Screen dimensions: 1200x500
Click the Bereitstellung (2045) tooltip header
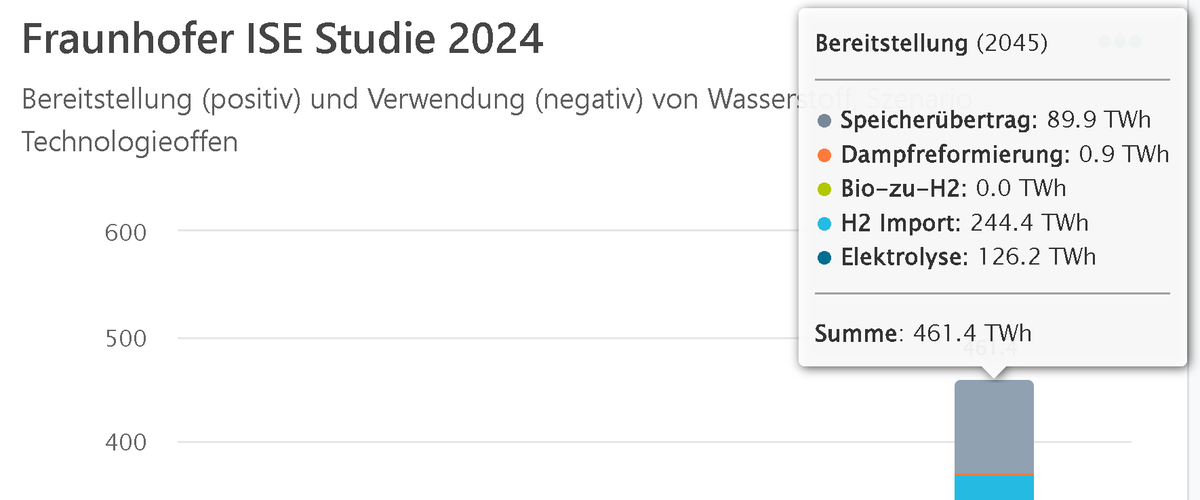931,44
